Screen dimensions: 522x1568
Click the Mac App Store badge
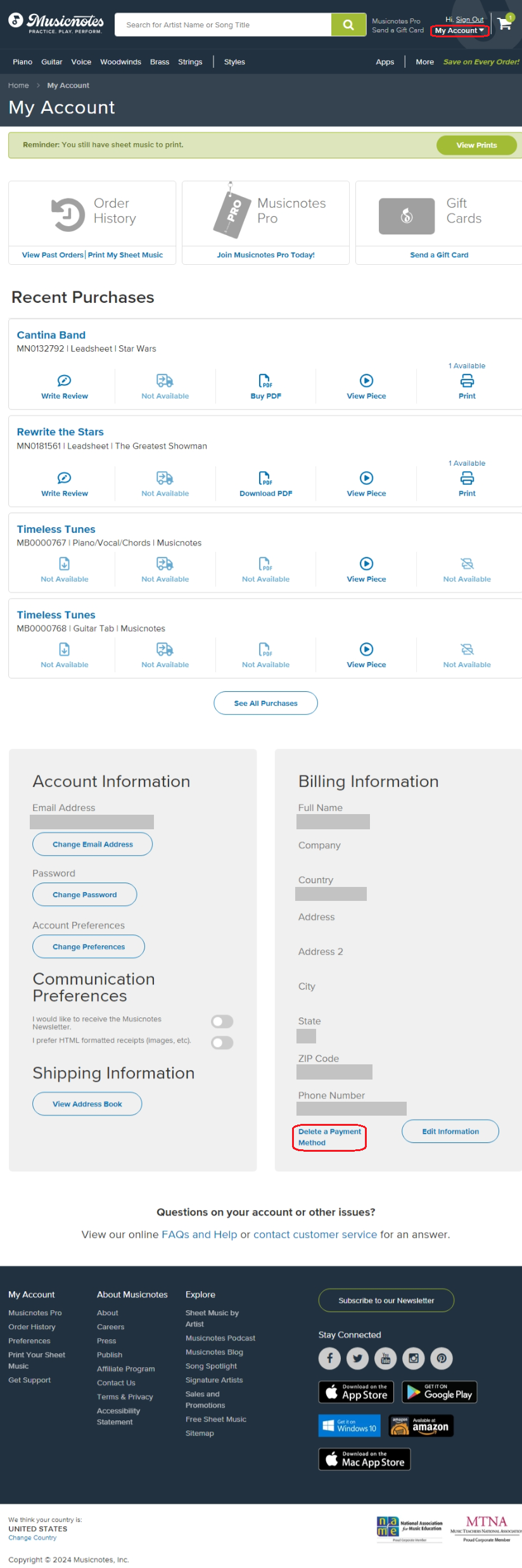coord(364,1458)
